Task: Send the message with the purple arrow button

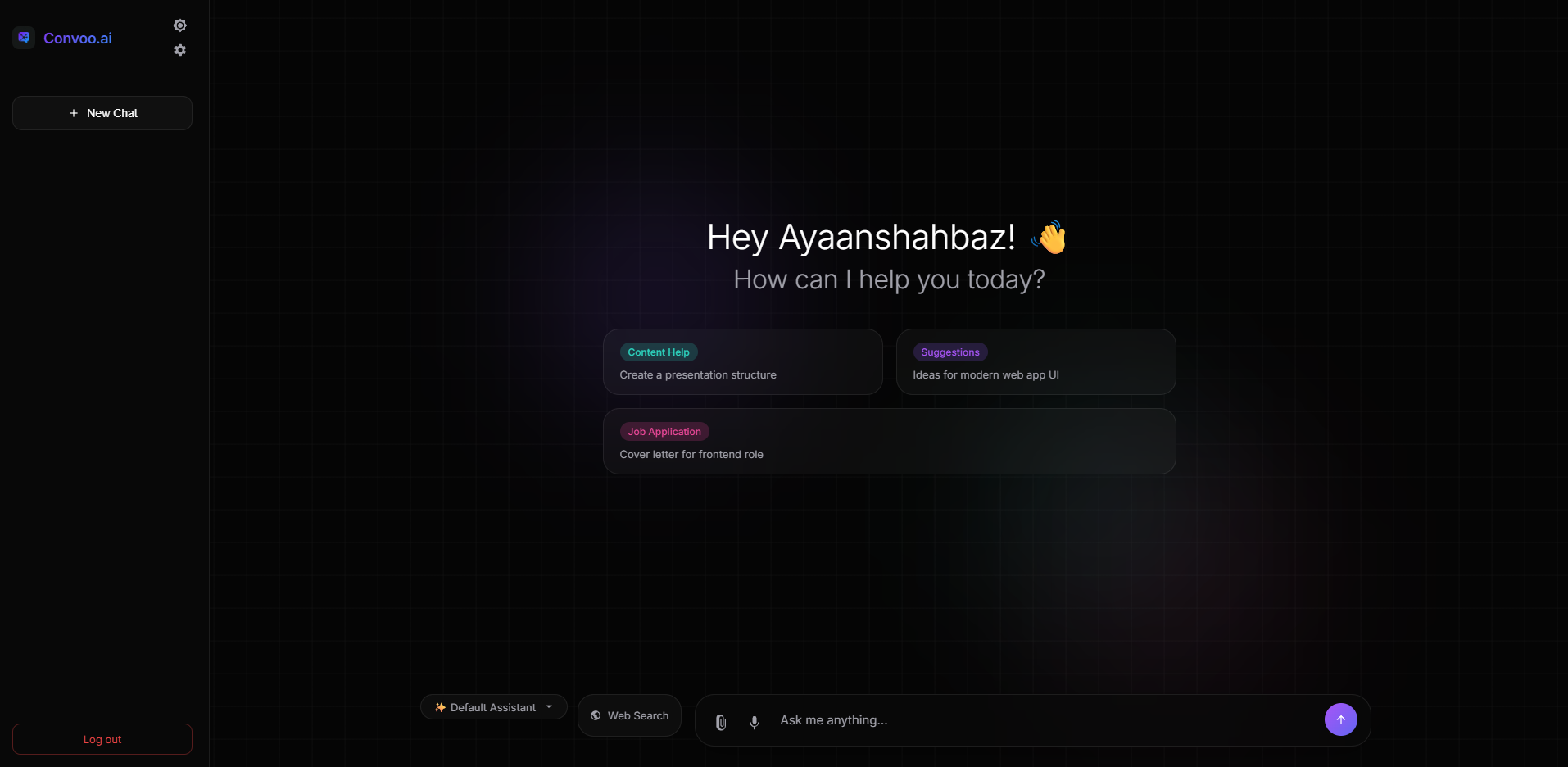Action: (1341, 719)
